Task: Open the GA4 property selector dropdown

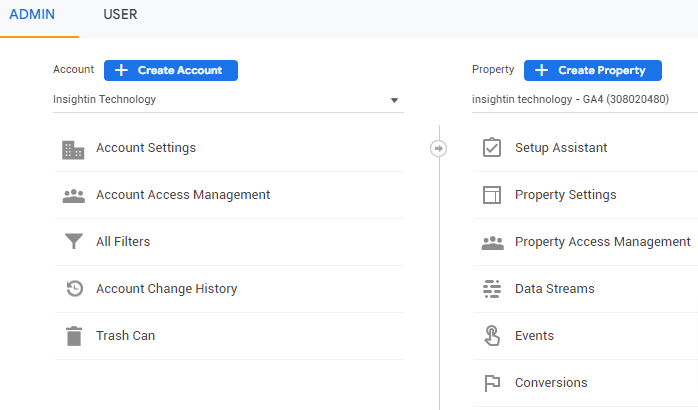Action: pos(580,100)
